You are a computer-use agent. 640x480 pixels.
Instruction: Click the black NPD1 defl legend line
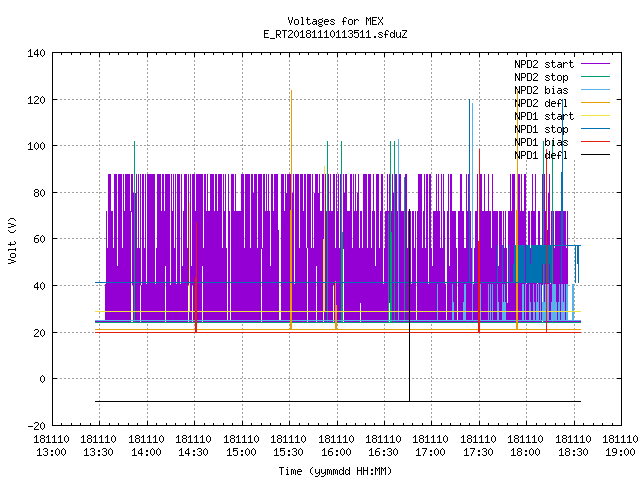(x=595, y=155)
